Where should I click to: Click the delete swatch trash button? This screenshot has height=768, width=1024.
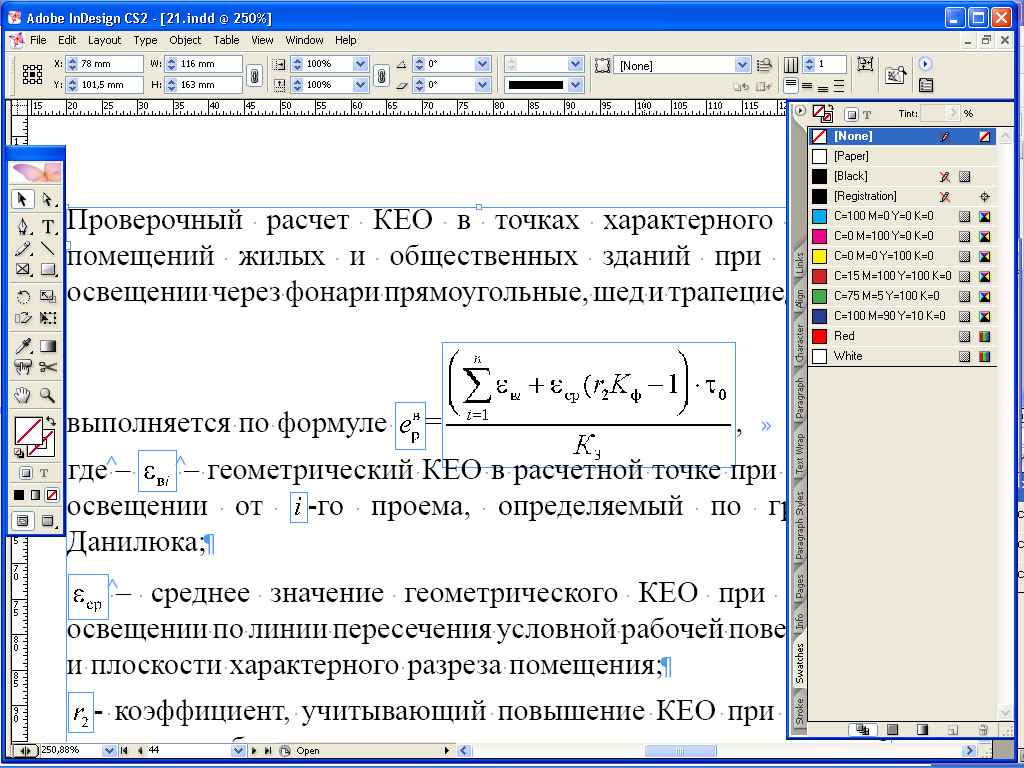pos(983,730)
